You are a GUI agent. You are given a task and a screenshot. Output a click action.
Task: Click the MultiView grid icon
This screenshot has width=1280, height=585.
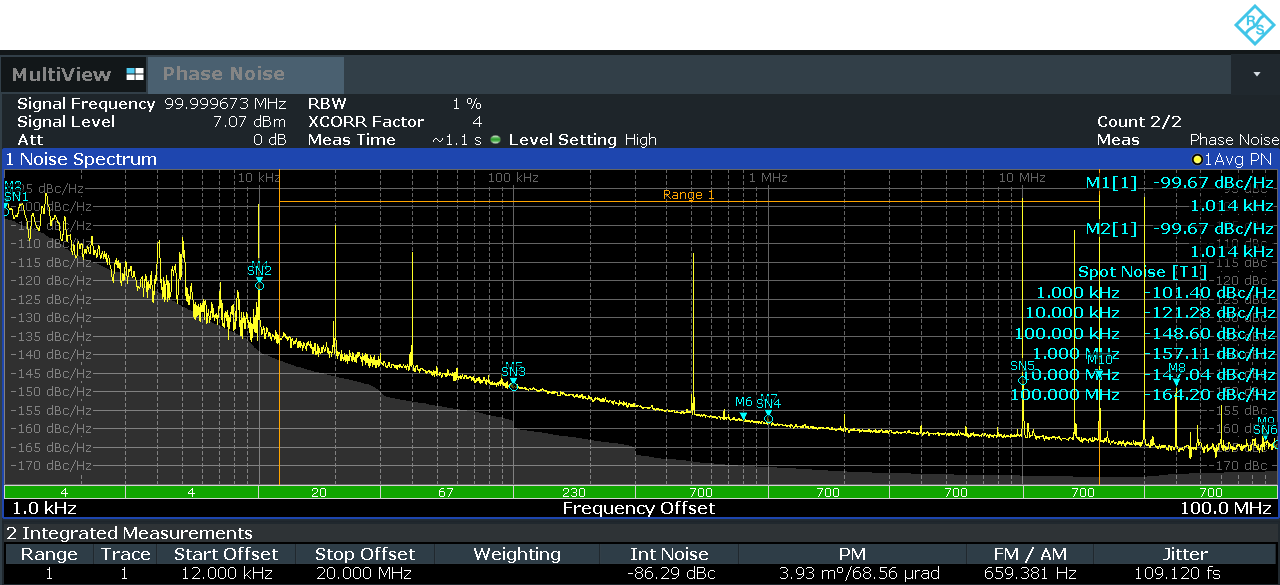[x=134, y=73]
